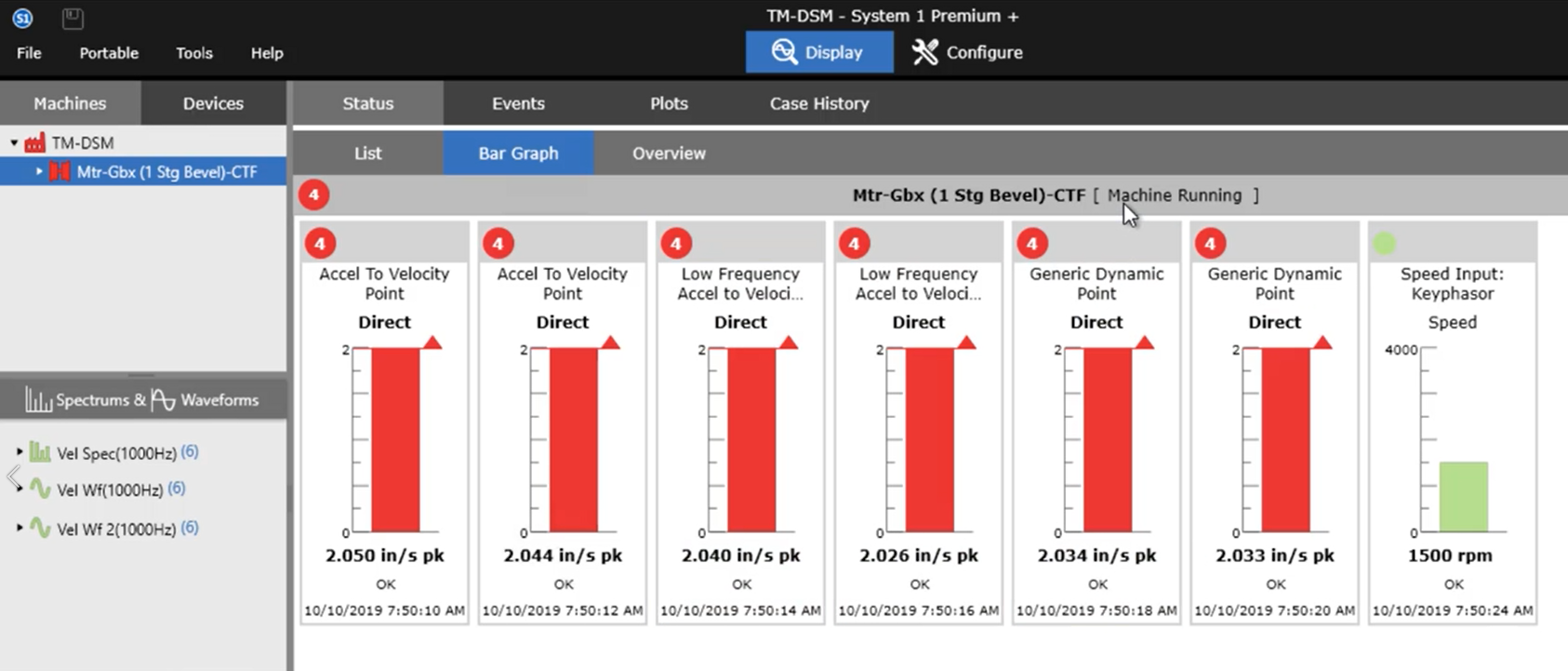Open the File menu
Viewport: 1568px width, 671px height.
click(x=29, y=53)
